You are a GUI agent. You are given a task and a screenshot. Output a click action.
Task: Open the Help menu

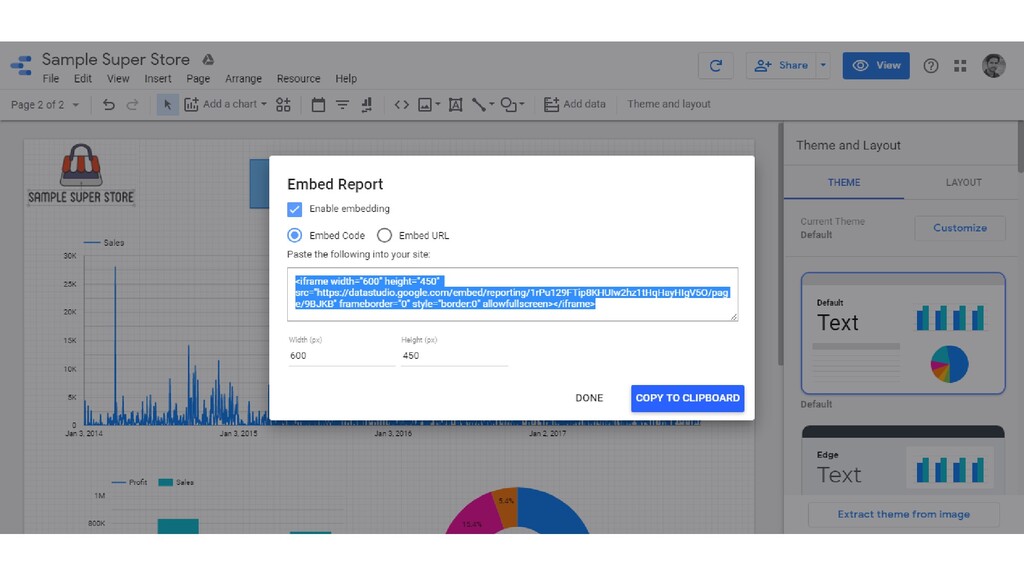point(346,79)
